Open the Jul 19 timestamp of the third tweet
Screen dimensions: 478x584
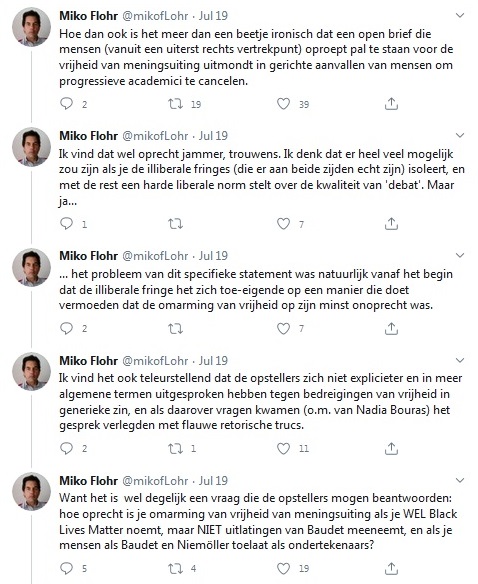(x=213, y=256)
